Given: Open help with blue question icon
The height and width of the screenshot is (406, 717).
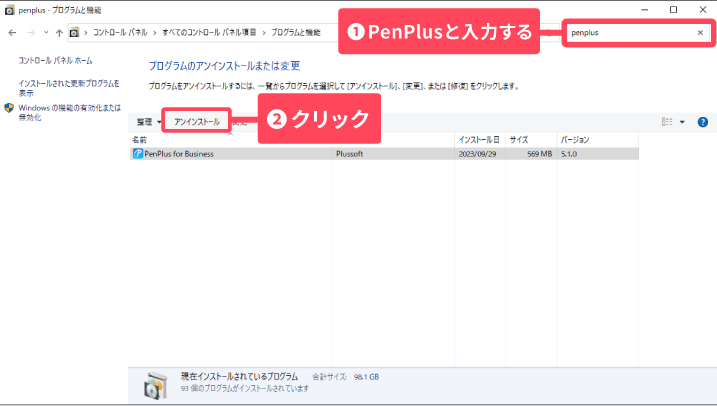Looking at the screenshot, I should [703, 122].
